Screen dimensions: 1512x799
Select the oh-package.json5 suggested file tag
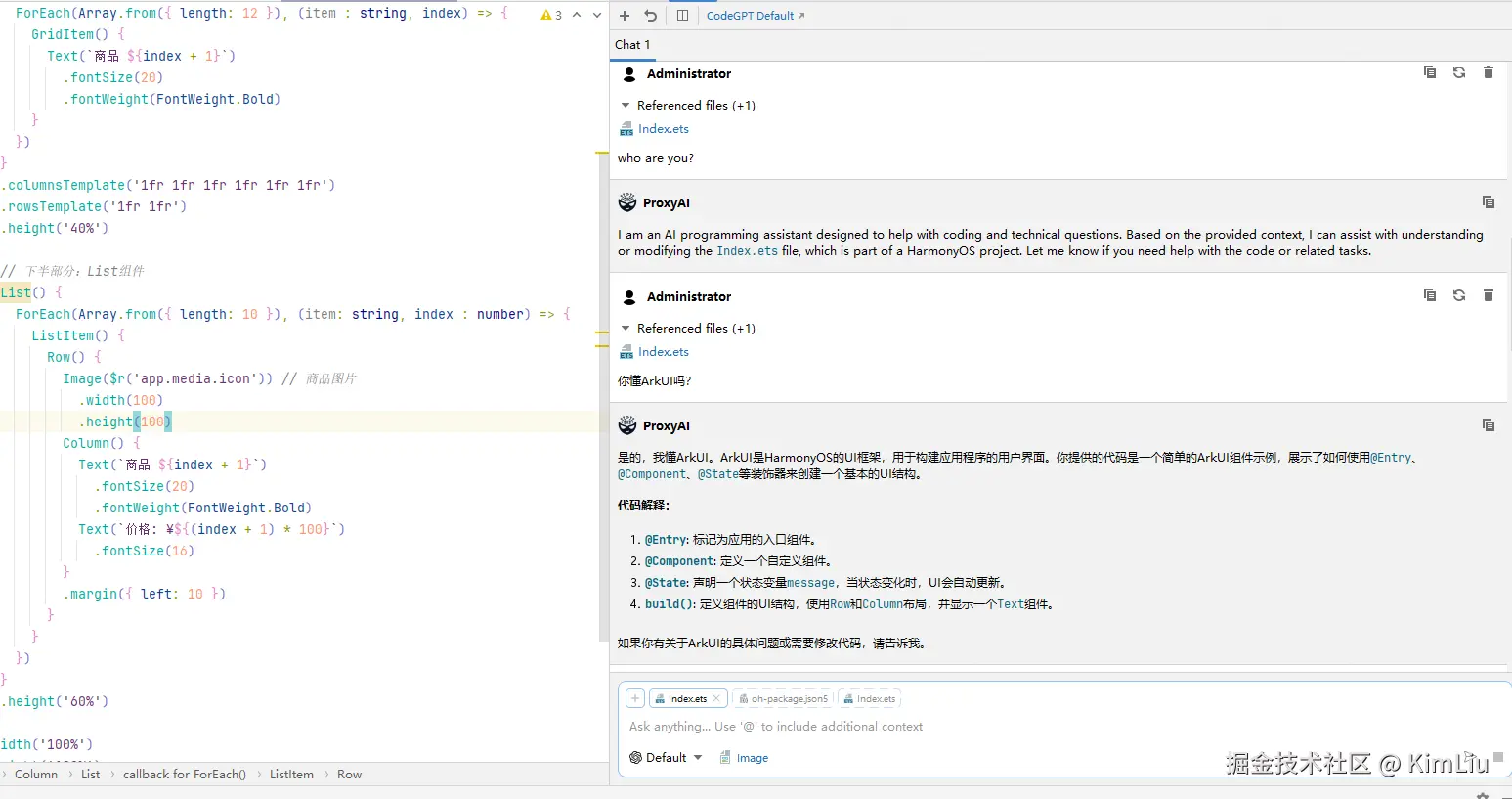coord(783,698)
